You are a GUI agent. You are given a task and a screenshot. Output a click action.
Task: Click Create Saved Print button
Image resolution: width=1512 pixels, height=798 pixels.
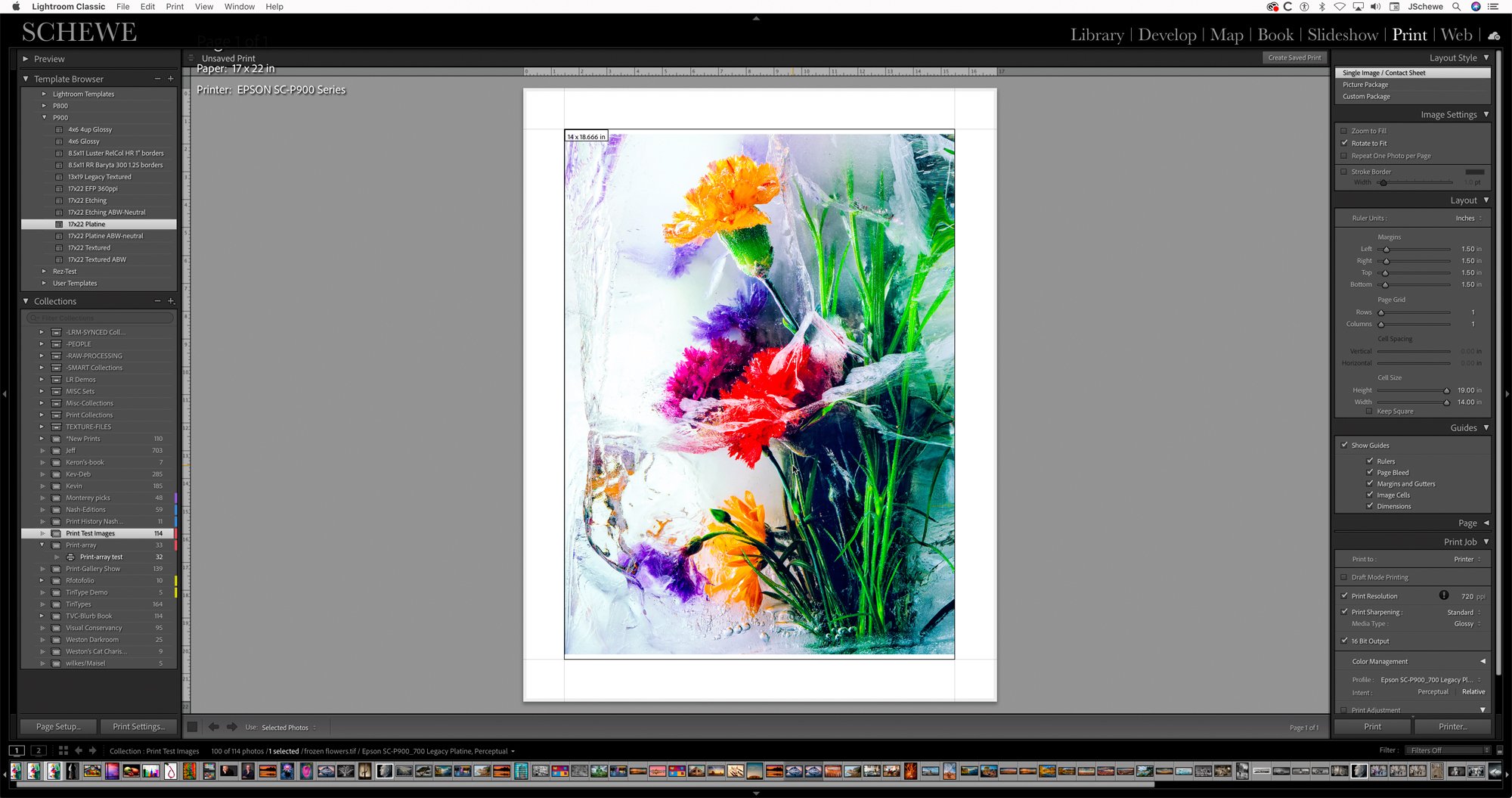coord(1294,57)
